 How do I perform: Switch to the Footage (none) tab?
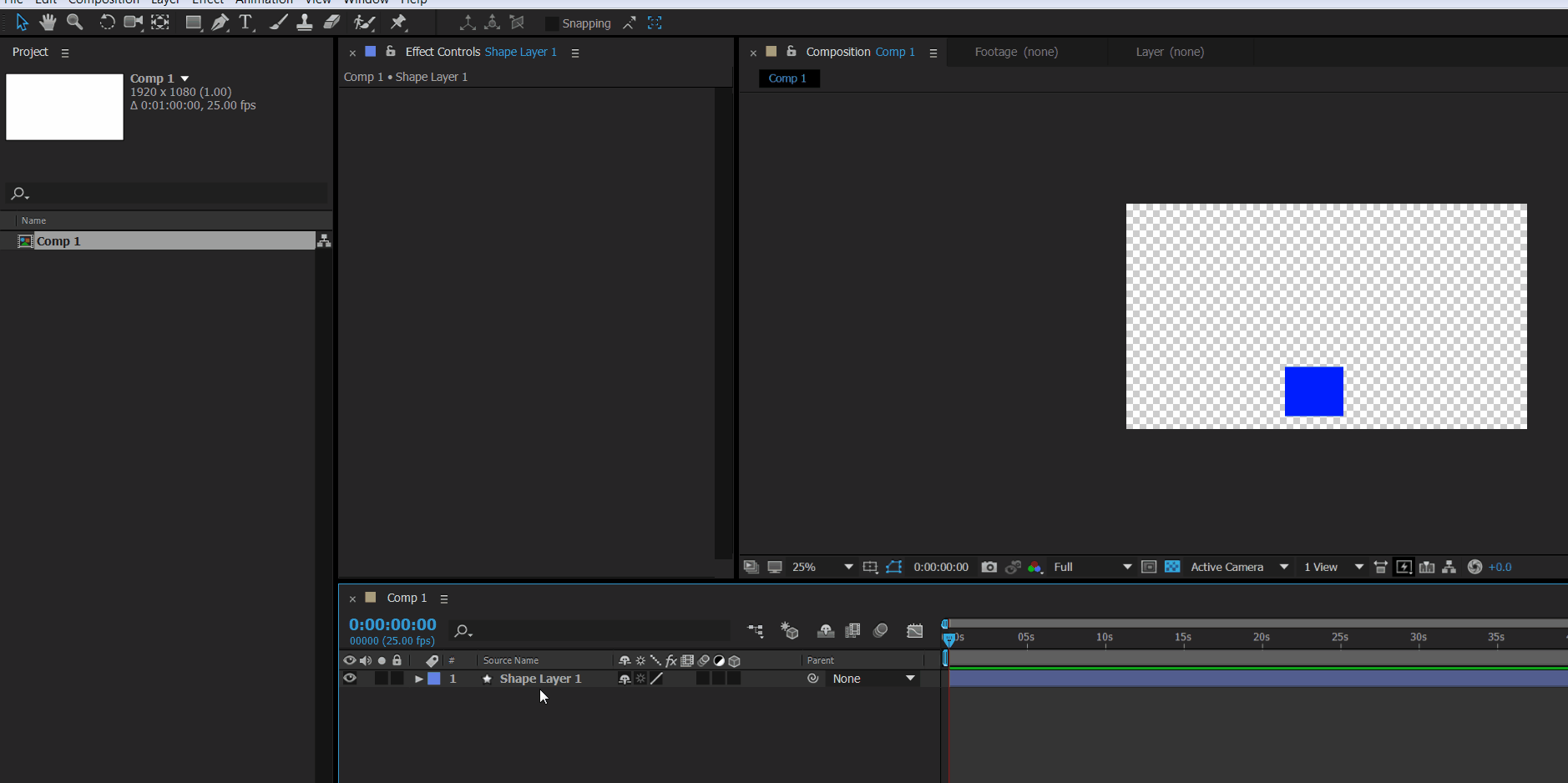(1016, 52)
